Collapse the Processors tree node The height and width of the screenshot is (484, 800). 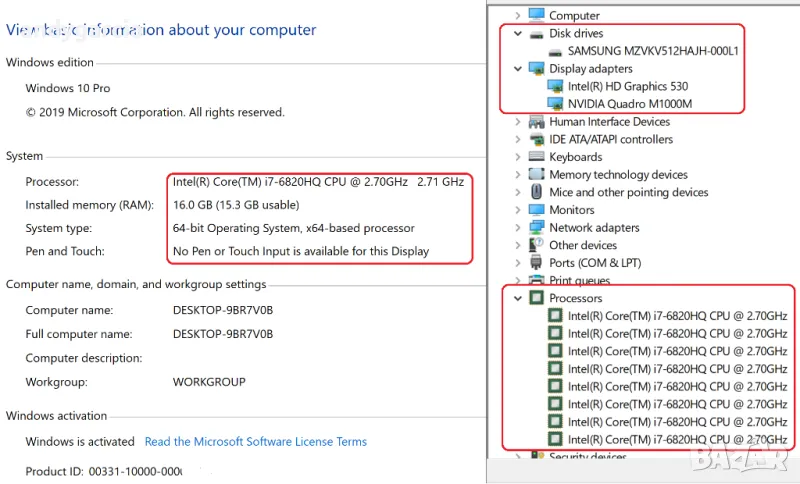coord(517,298)
